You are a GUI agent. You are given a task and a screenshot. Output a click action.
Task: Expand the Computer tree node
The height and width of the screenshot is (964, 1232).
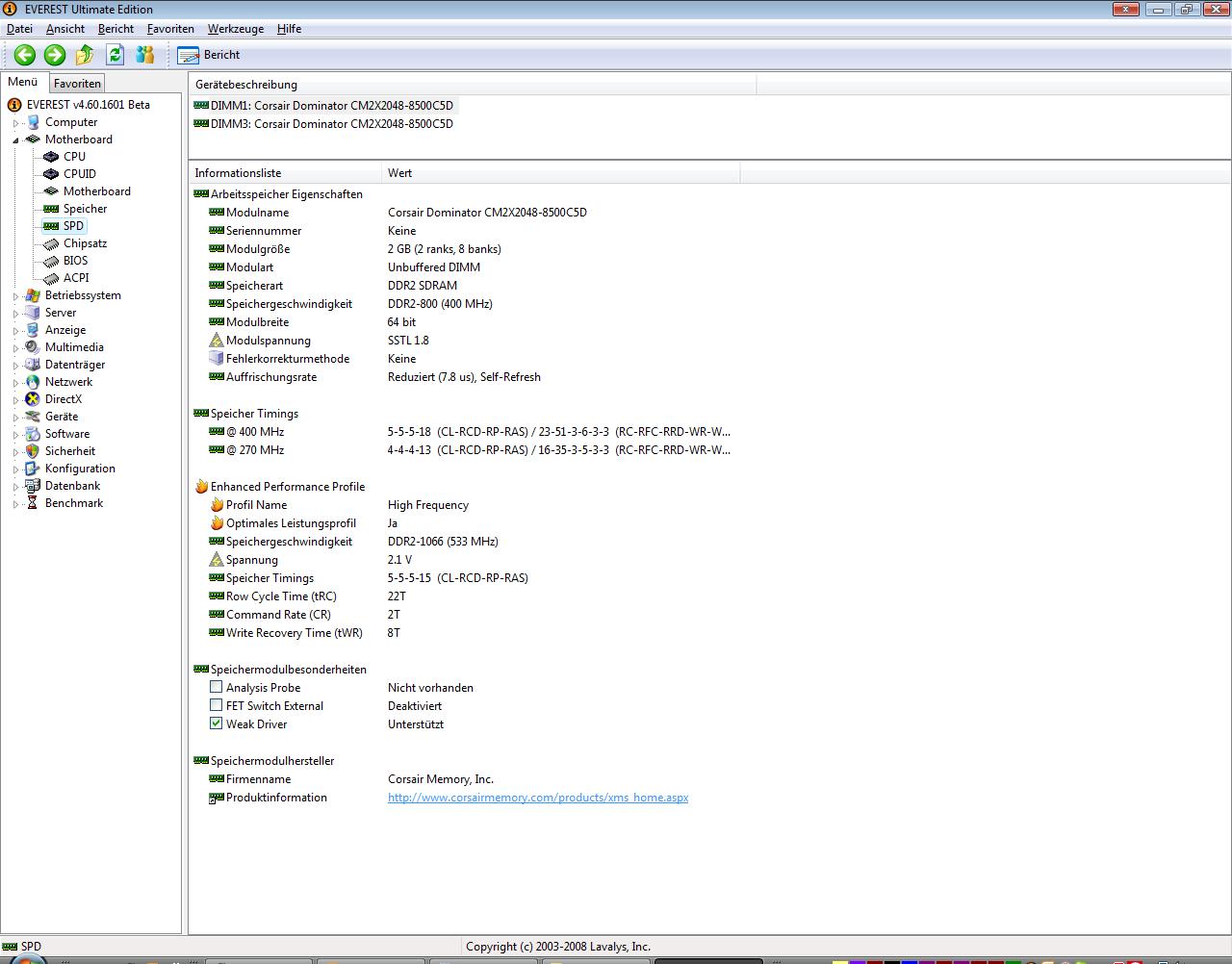[16, 123]
